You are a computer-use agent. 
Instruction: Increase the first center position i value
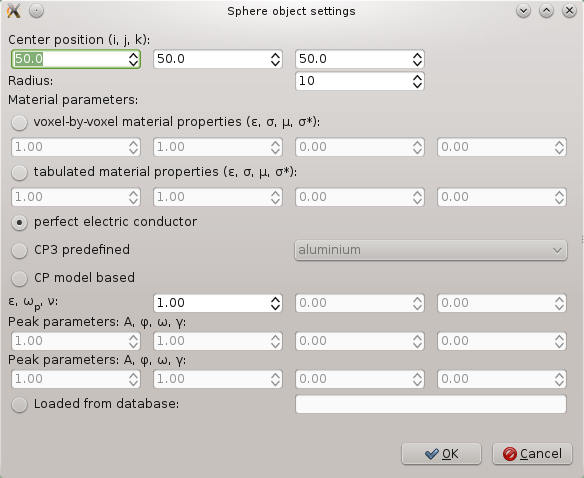click(x=133, y=55)
